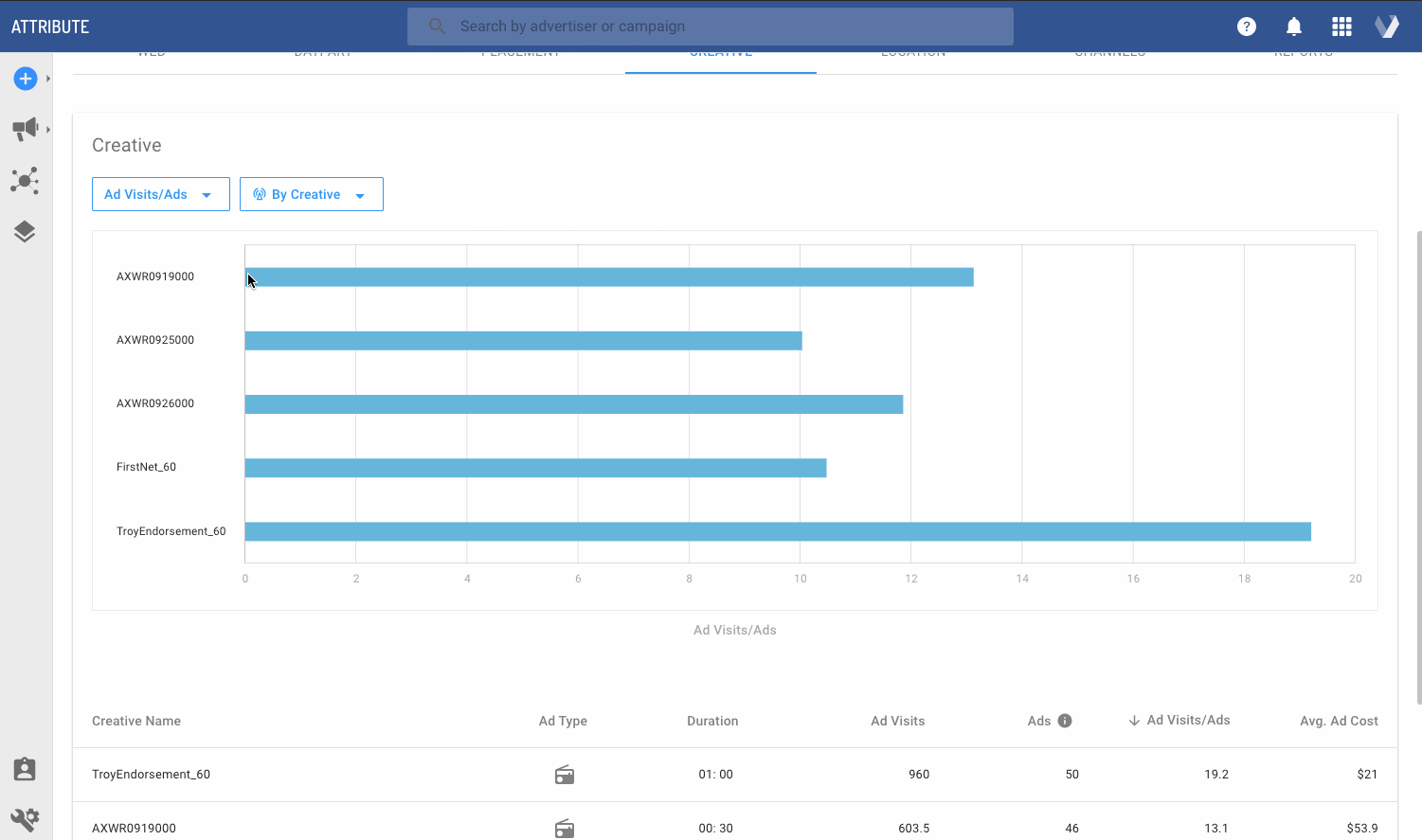Click the video ad type icon for TroyEndorsement_60

pyautogui.click(x=565, y=774)
